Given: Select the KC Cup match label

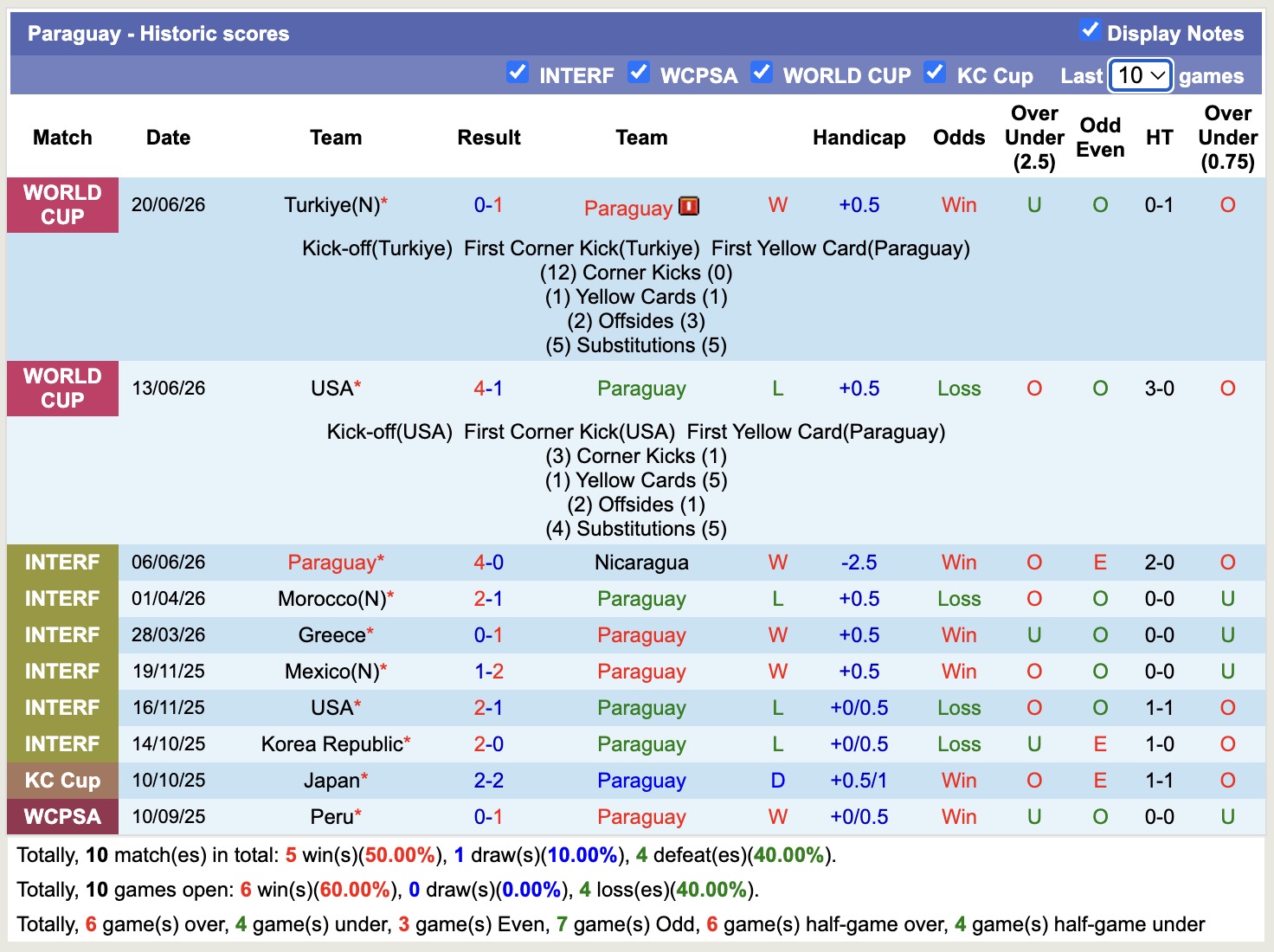Looking at the screenshot, I should (62, 781).
